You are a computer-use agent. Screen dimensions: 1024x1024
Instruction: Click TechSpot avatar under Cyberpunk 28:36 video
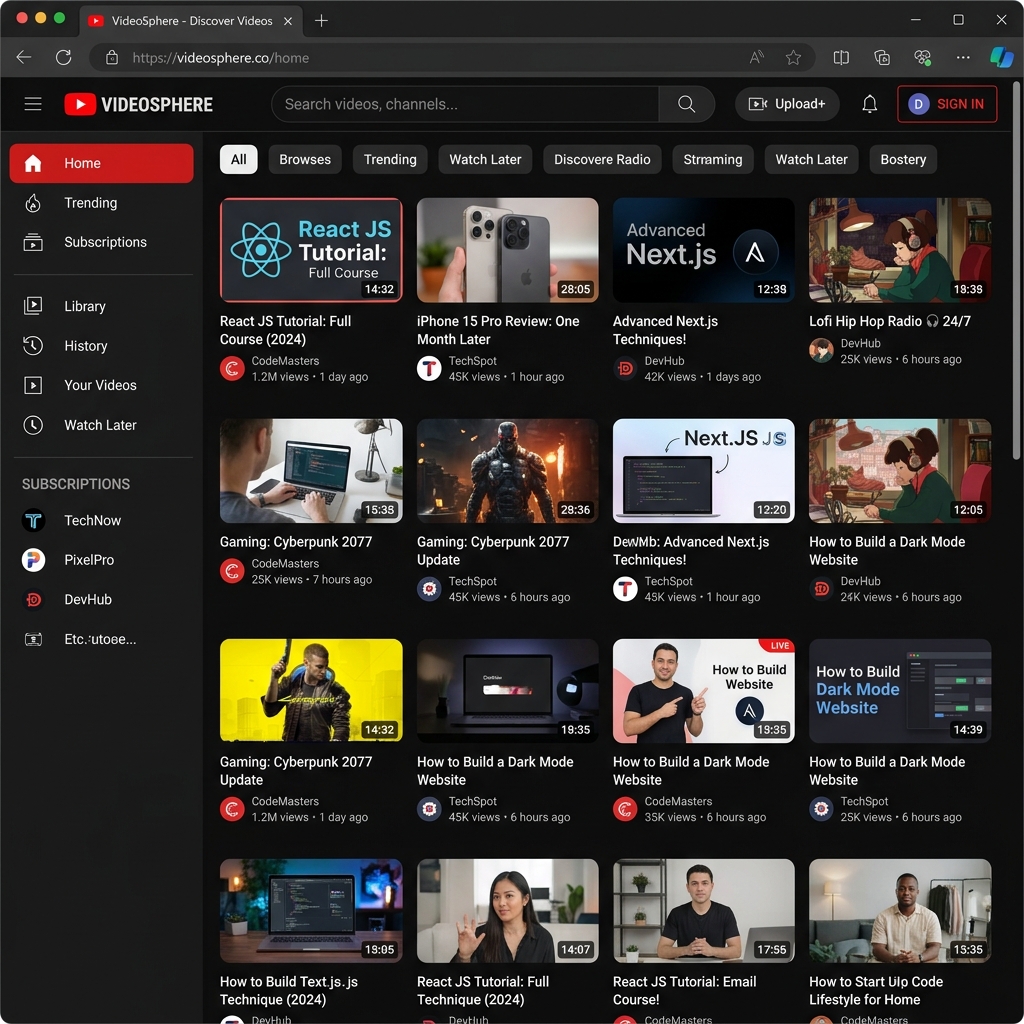429,589
